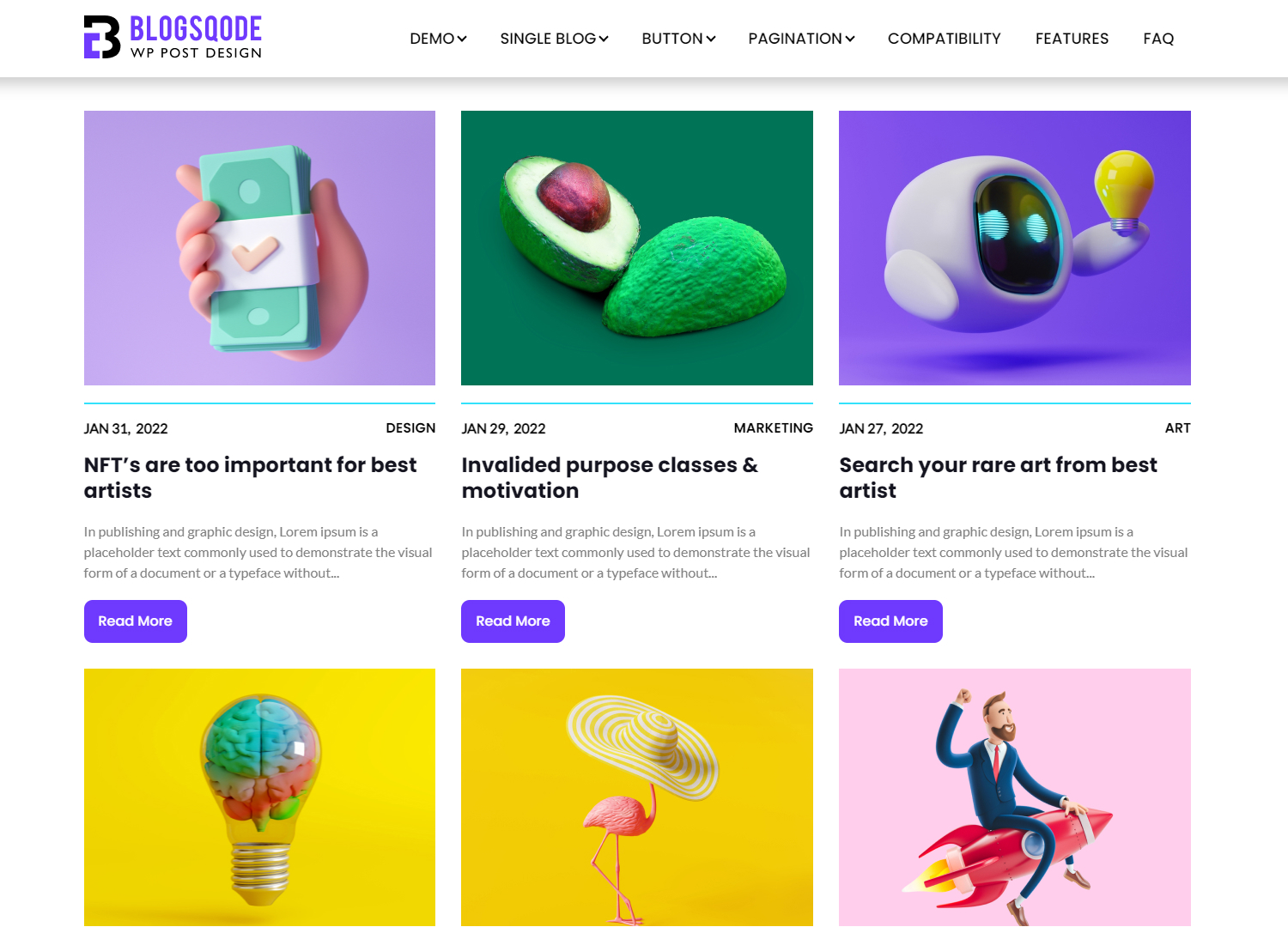Click Read More under NFT's article

[136, 621]
